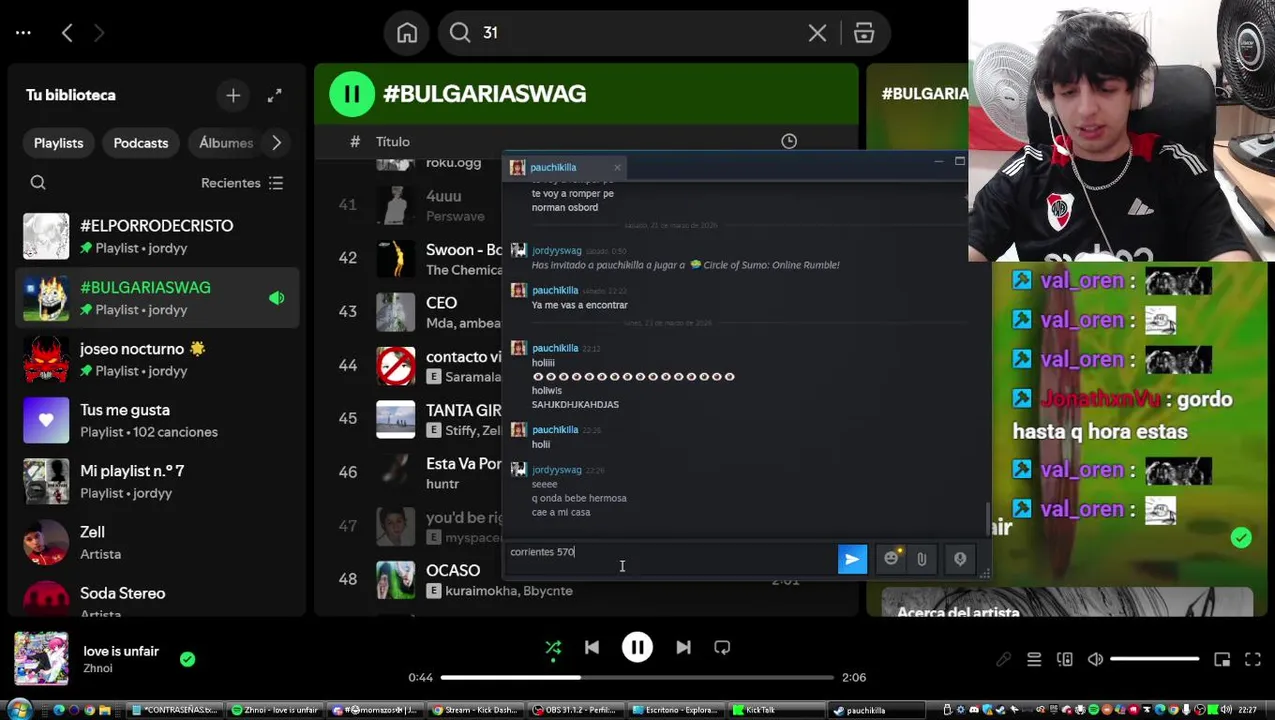Open jordyyswag profile from the last chat message
Screen dimensions: 1275x720
coord(556,470)
